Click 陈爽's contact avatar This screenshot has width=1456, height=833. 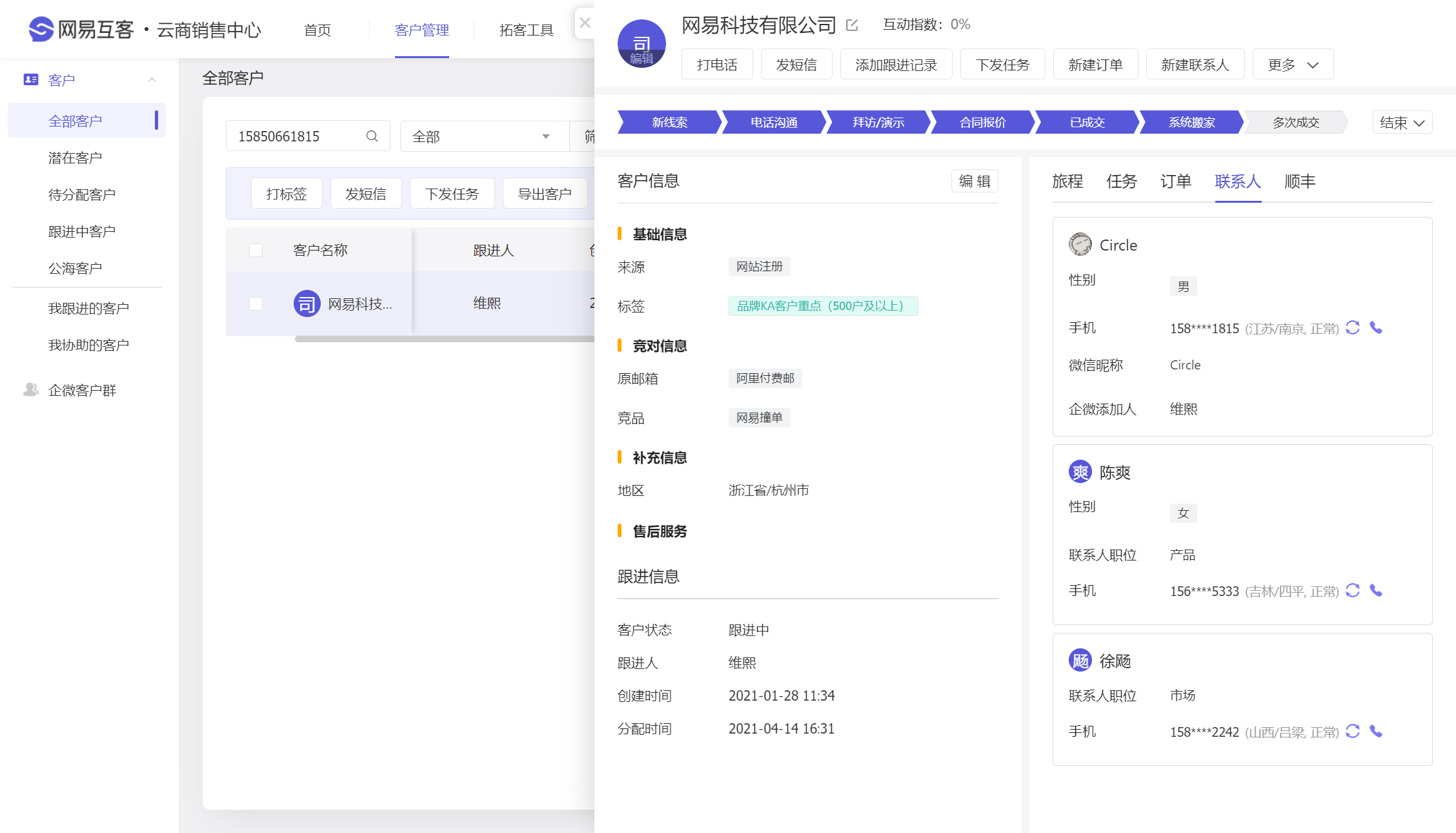click(x=1080, y=472)
